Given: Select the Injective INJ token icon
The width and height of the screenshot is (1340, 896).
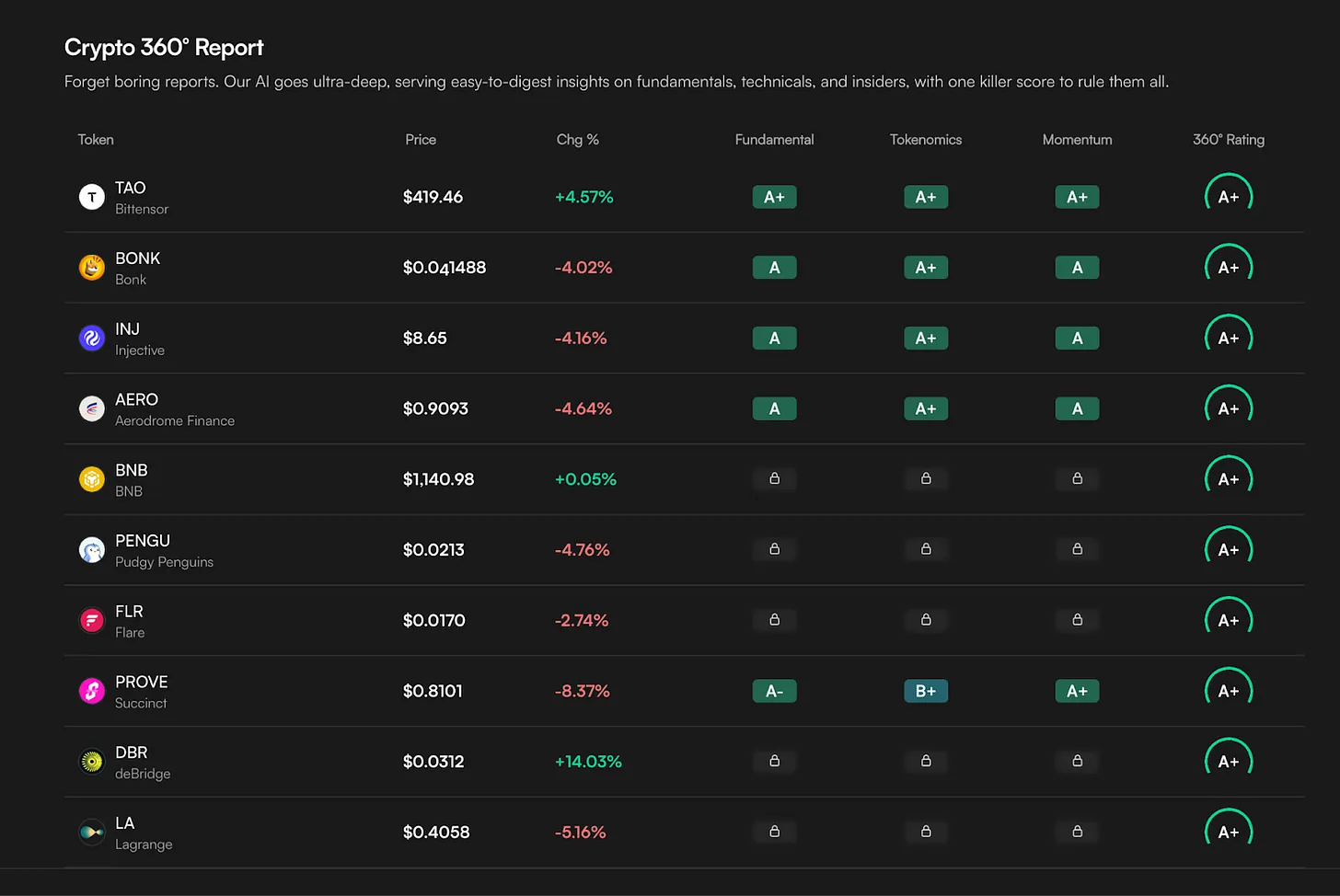Looking at the screenshot, I should (x=92, y=339).
